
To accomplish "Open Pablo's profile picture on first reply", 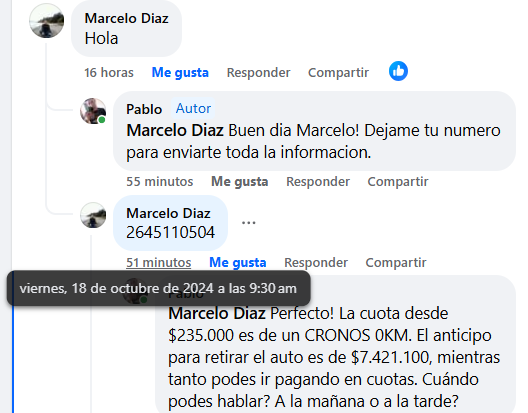I will (x=93, y=111).
